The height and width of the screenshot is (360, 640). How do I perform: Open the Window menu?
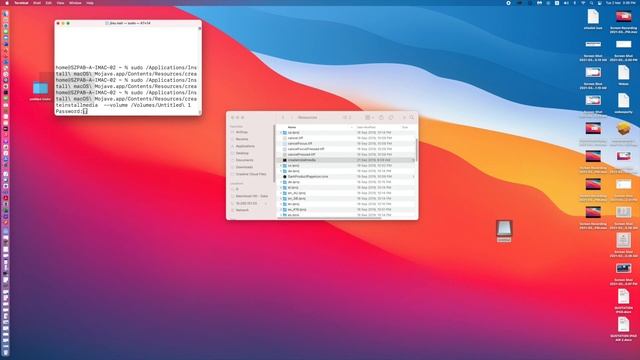75,3
